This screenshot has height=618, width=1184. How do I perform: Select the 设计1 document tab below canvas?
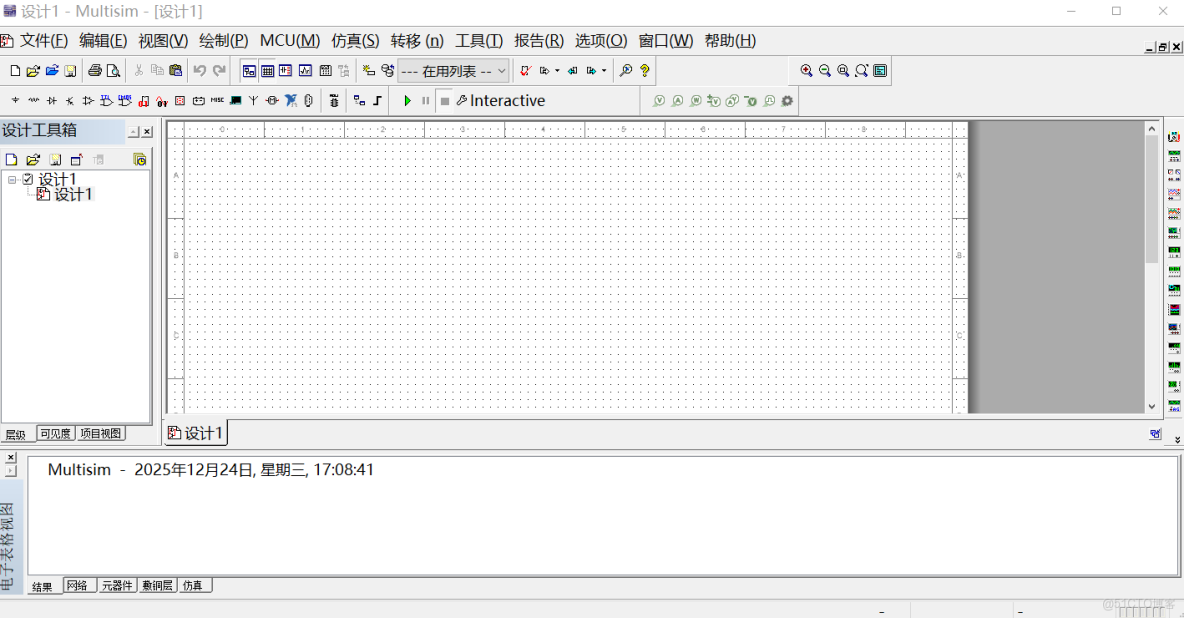196,433
